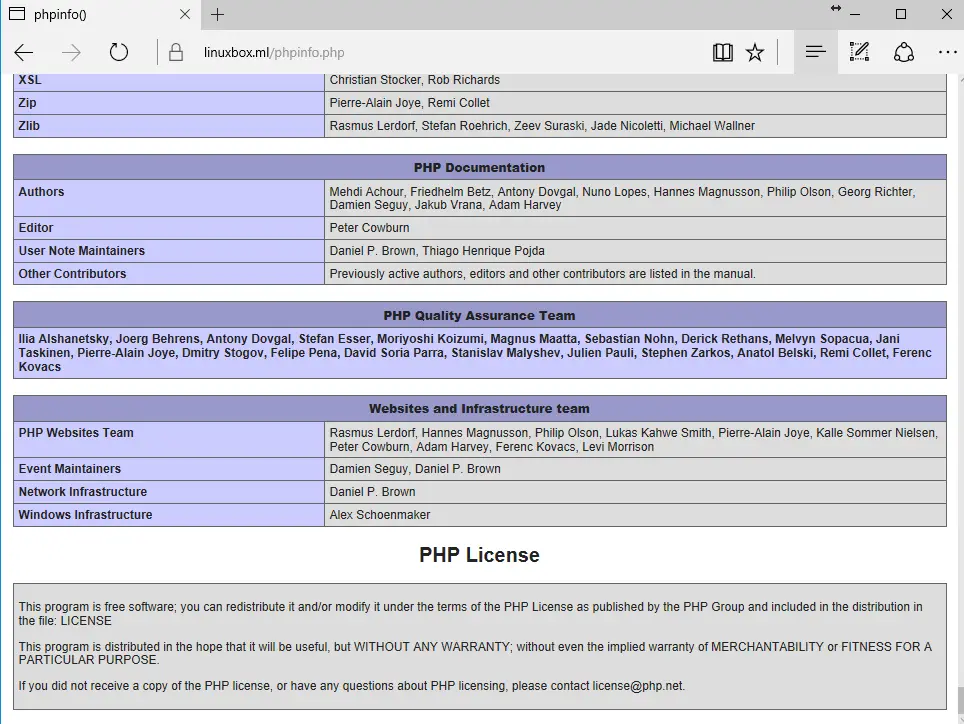The width and height of the screenshot is (964, 724).
Task: Go back using the browser back arrow
Action: 23,53
